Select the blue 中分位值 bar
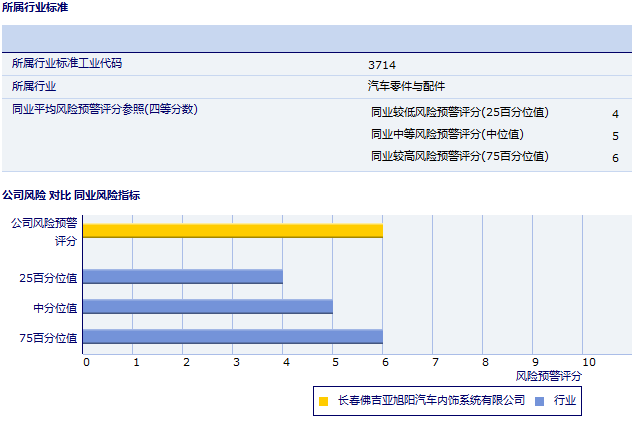Viewport: 644px width, 423px height. click(x=208, y=306)
